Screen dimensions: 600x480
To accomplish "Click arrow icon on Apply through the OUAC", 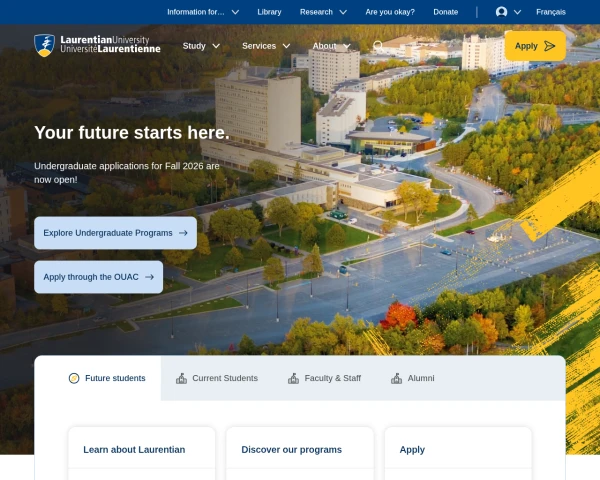I will pos(149,277).
